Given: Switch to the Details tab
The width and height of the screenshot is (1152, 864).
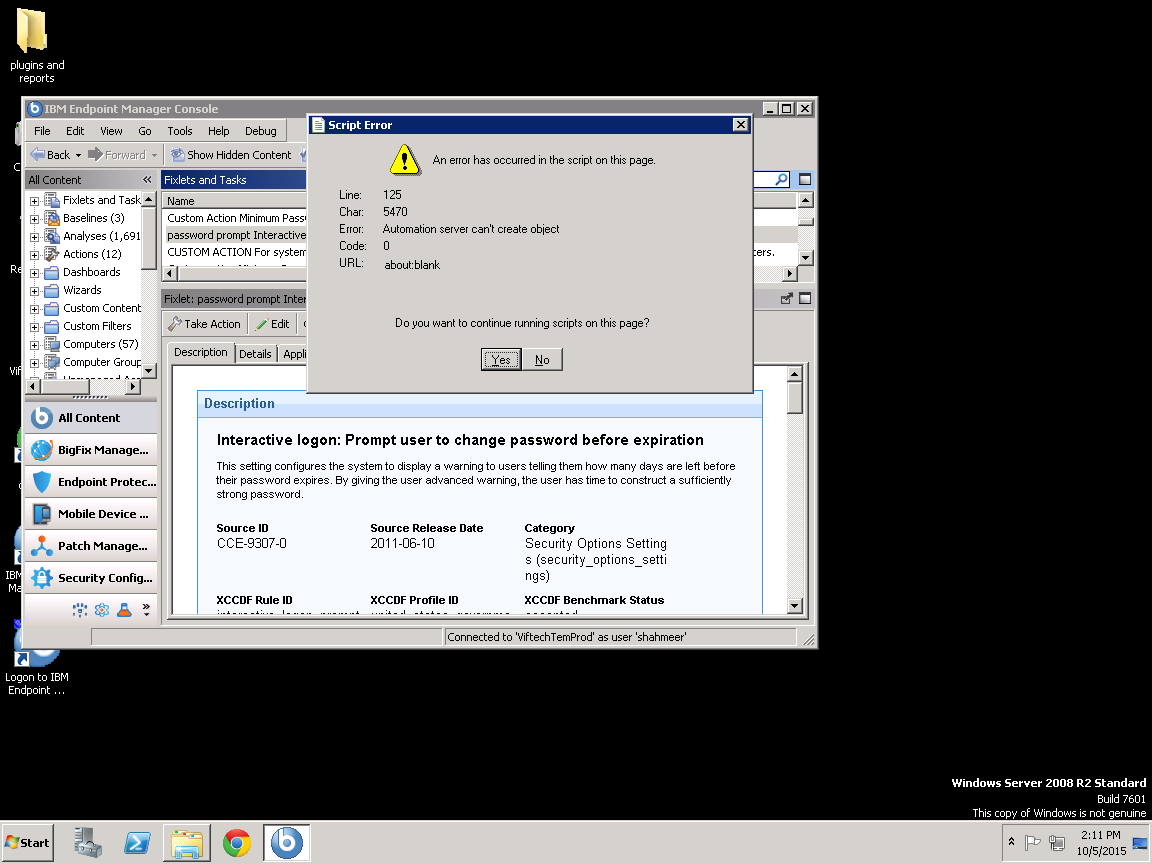Looking at the screenshot, I should coord(255,354).
